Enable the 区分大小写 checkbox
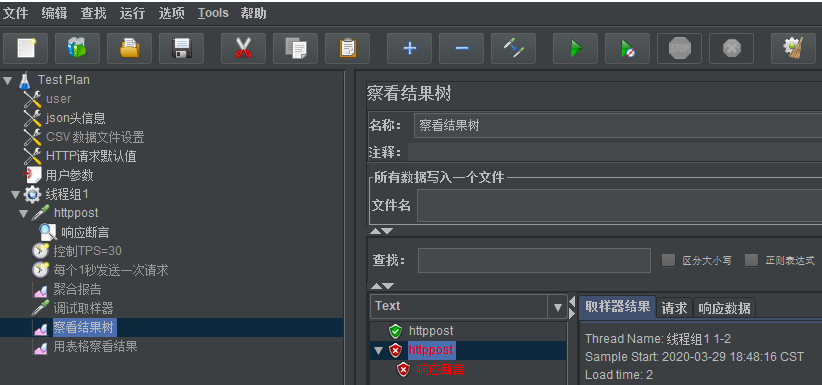This screenshot has width=822, height=385. 668,260
